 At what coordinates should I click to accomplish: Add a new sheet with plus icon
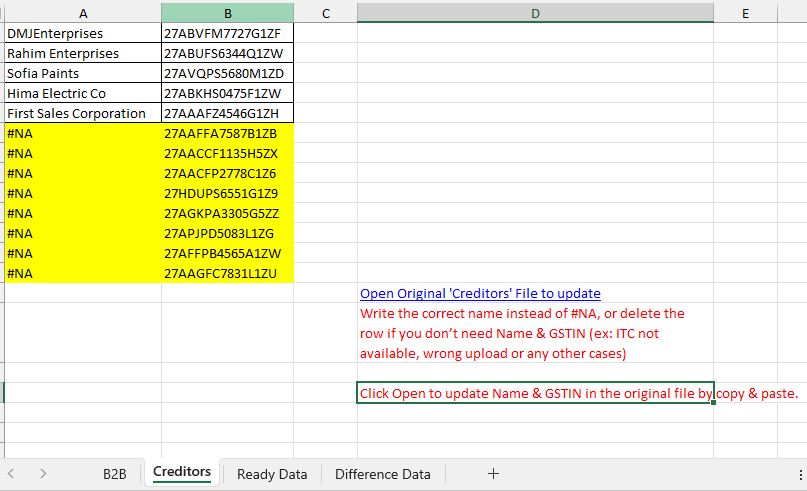pos(493,474)
